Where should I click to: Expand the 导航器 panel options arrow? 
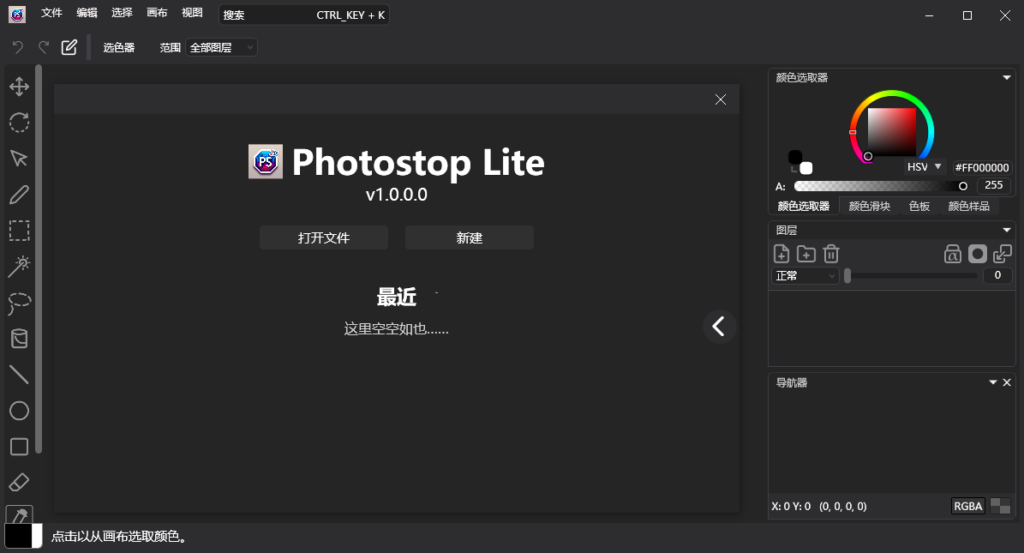pos(993,383)
